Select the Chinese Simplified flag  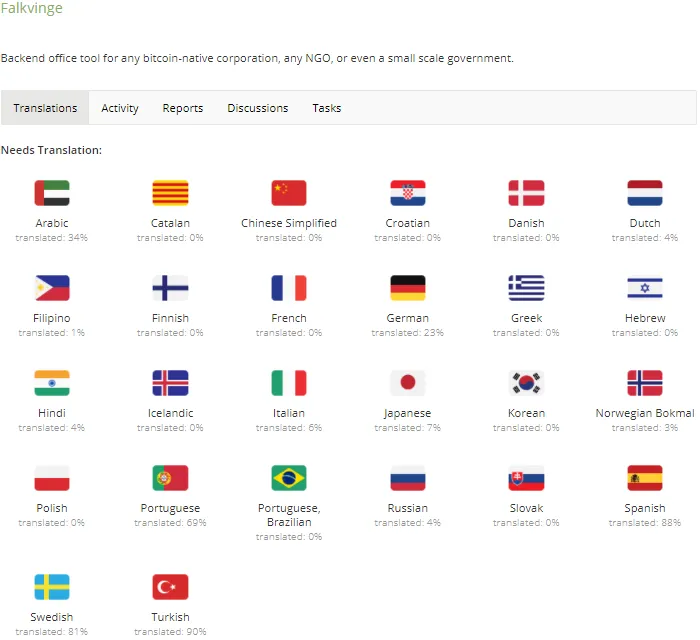click(289, 193)
